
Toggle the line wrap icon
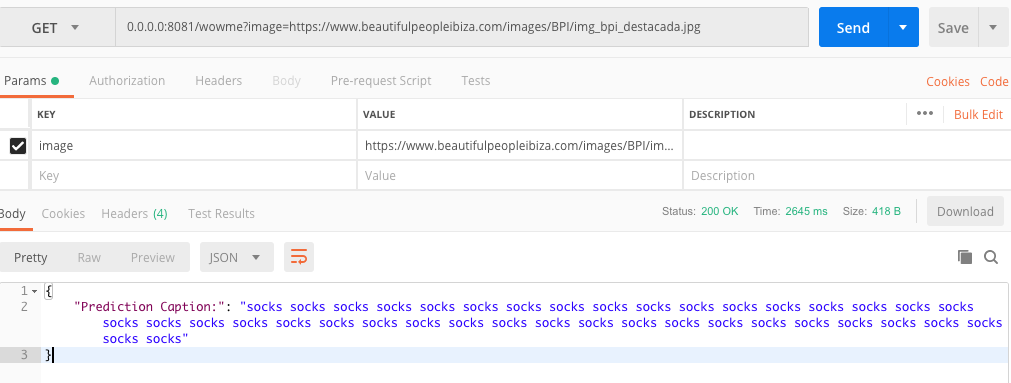coord(299,257)
